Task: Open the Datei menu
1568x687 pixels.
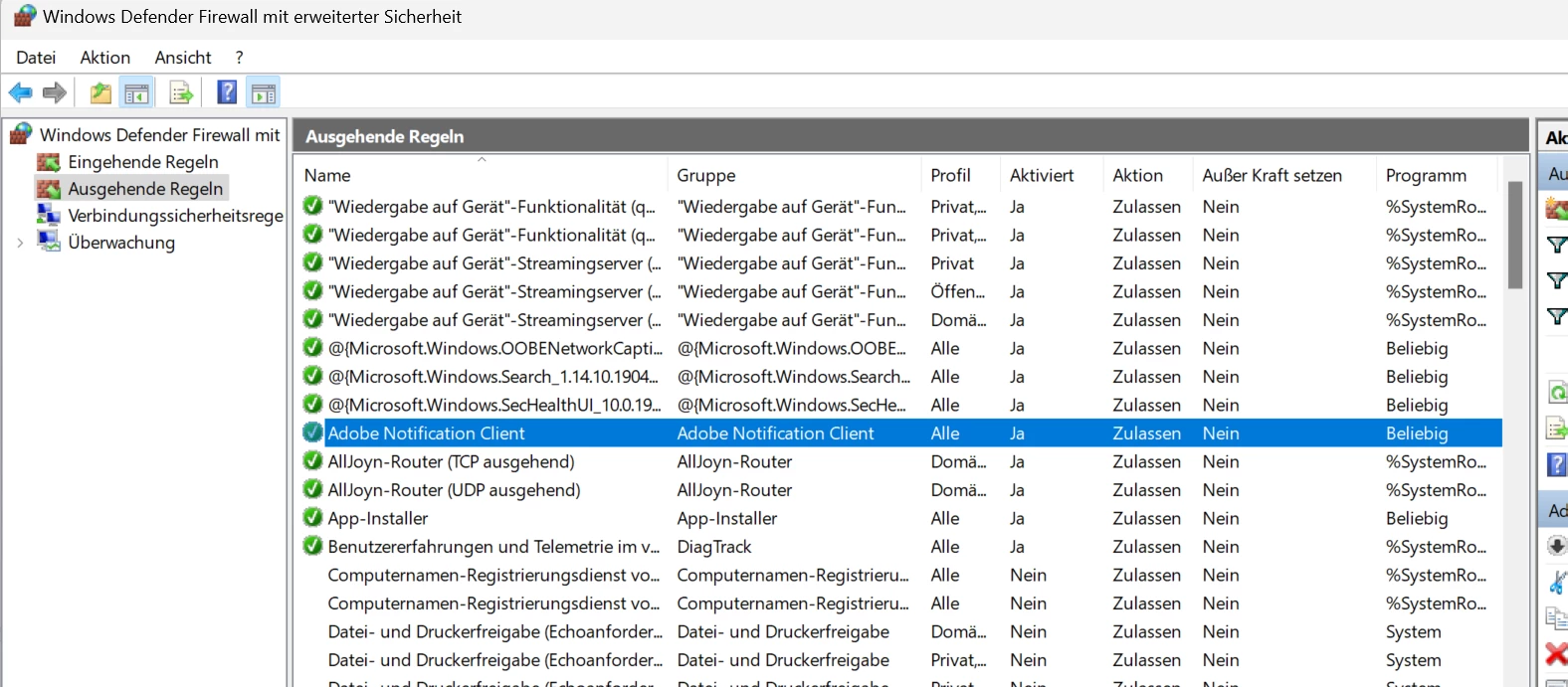Action: point(36,58)
